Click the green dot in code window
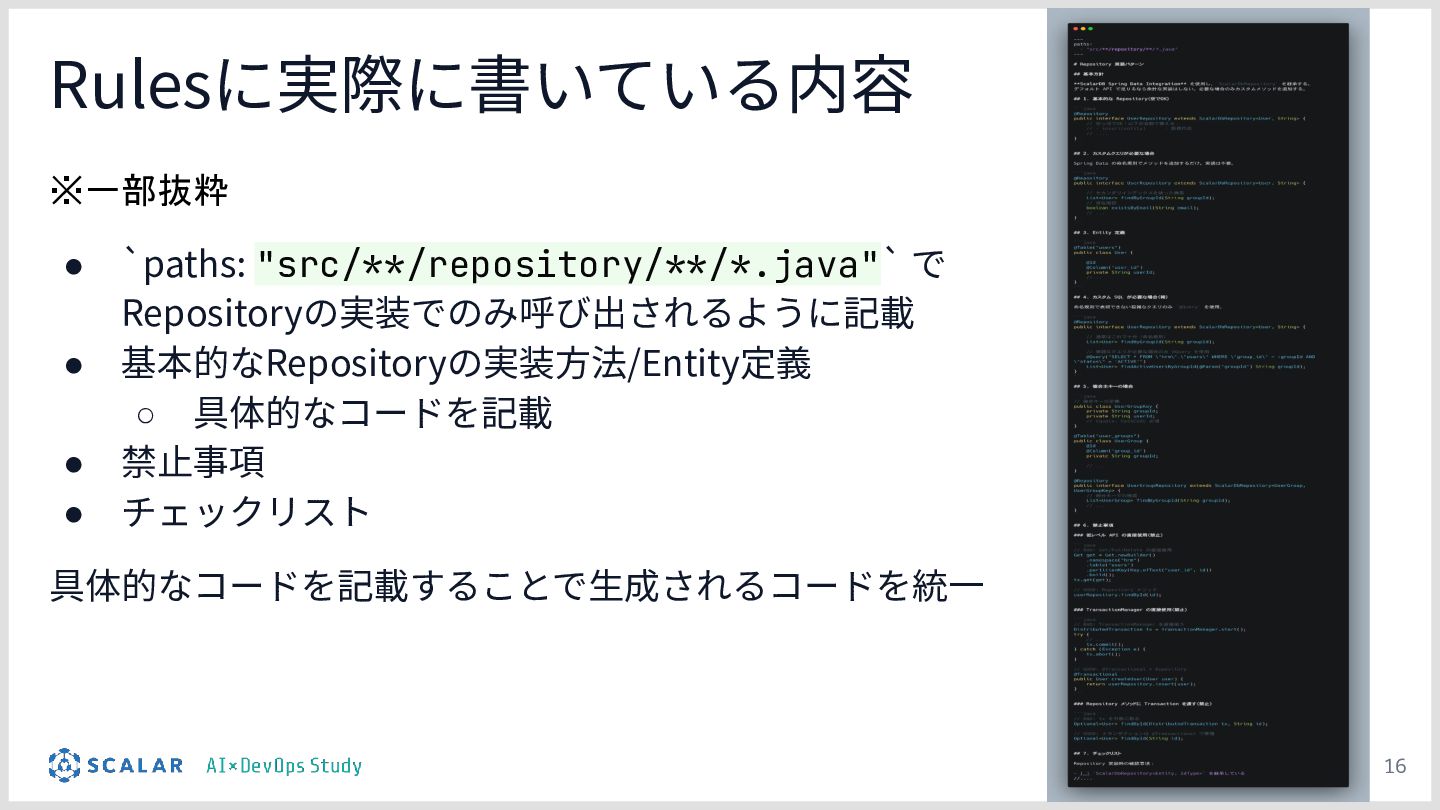Image resolution: width=1440 pixels, height=810 pixels. coord(1090,29)
